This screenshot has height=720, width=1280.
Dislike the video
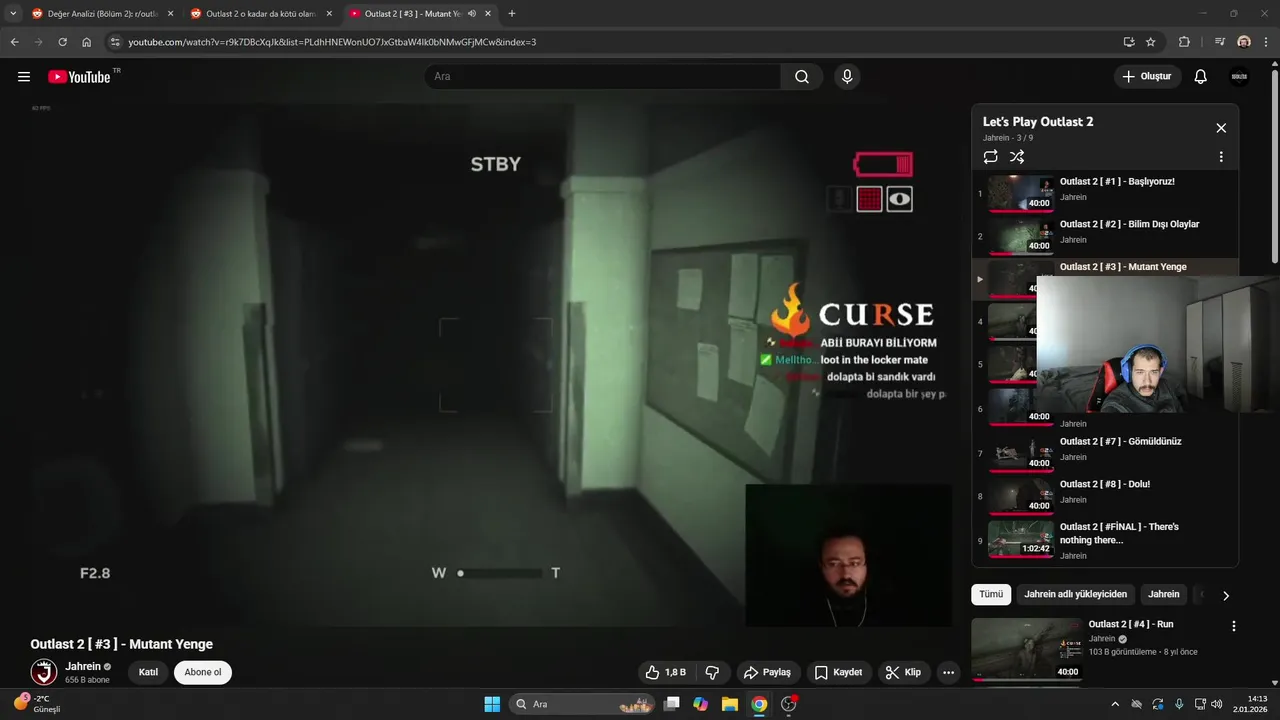click(x=713, y=672)
